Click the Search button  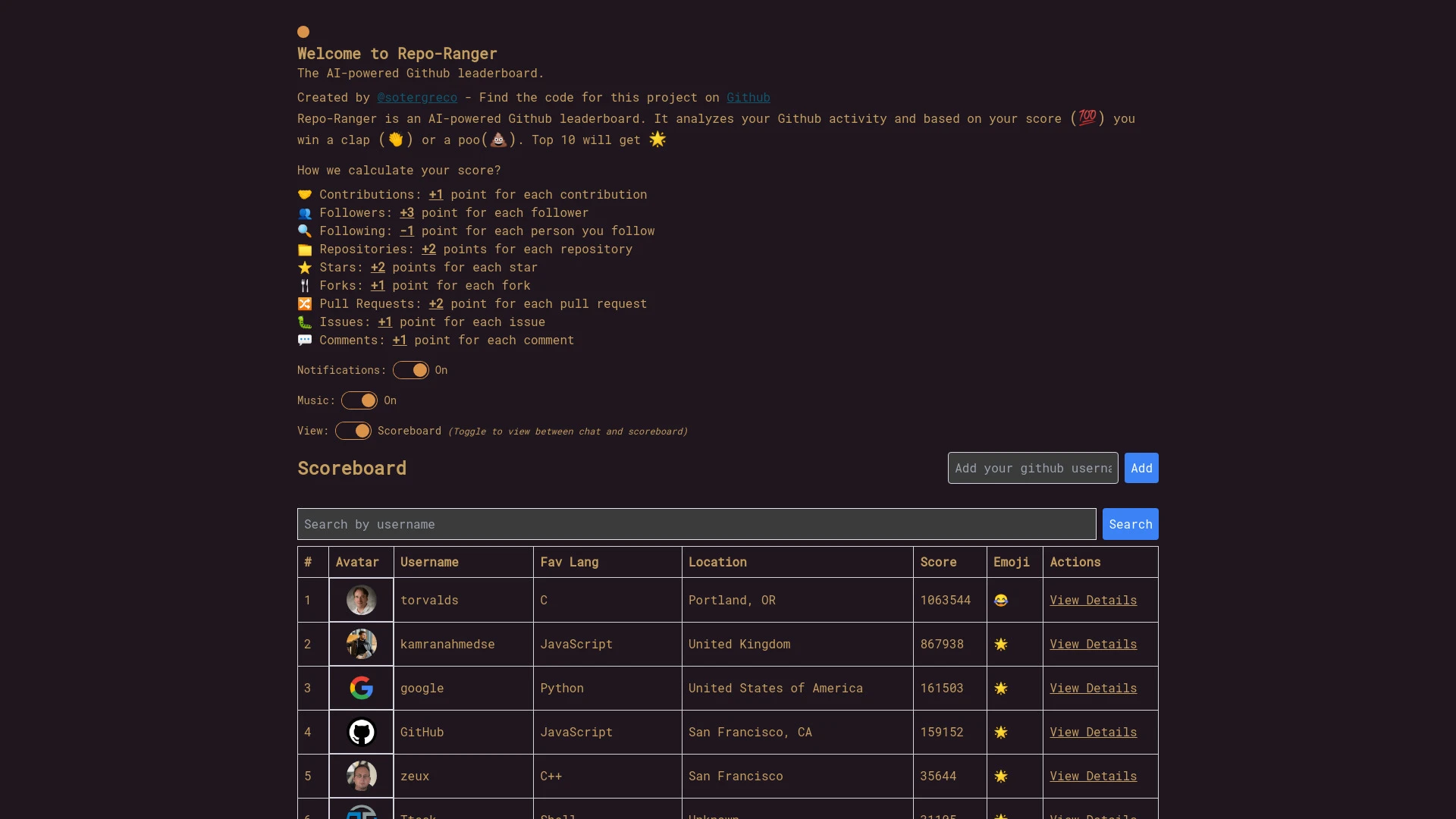pyautogui.click(x=1130, y=524)
